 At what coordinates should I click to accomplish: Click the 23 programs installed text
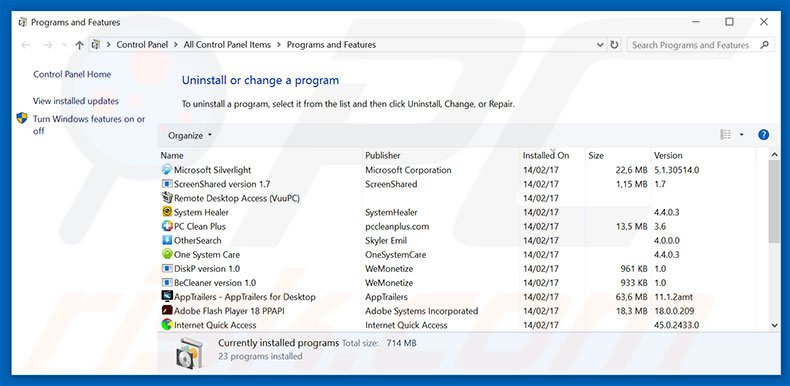coord(260,356)
